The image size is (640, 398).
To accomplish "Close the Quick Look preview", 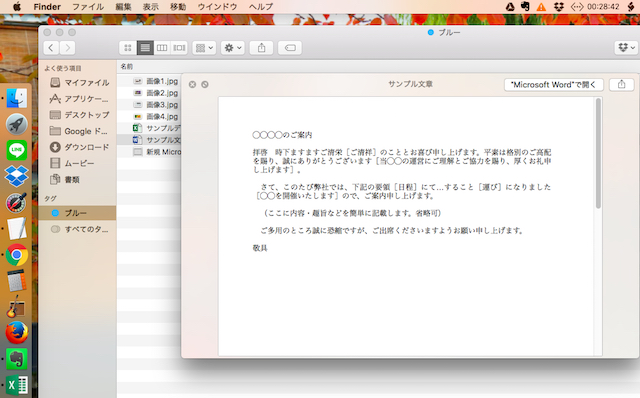I will coord(192,84).
